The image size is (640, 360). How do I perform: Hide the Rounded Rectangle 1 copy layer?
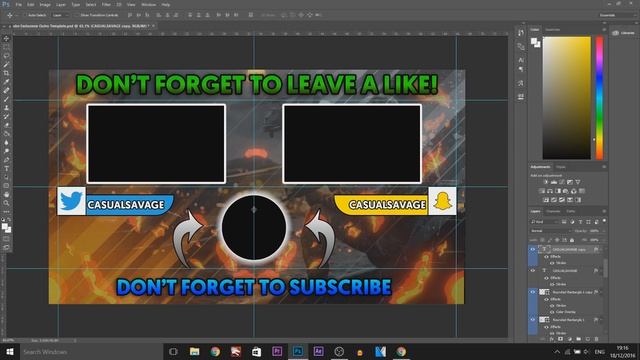point(532,292)
